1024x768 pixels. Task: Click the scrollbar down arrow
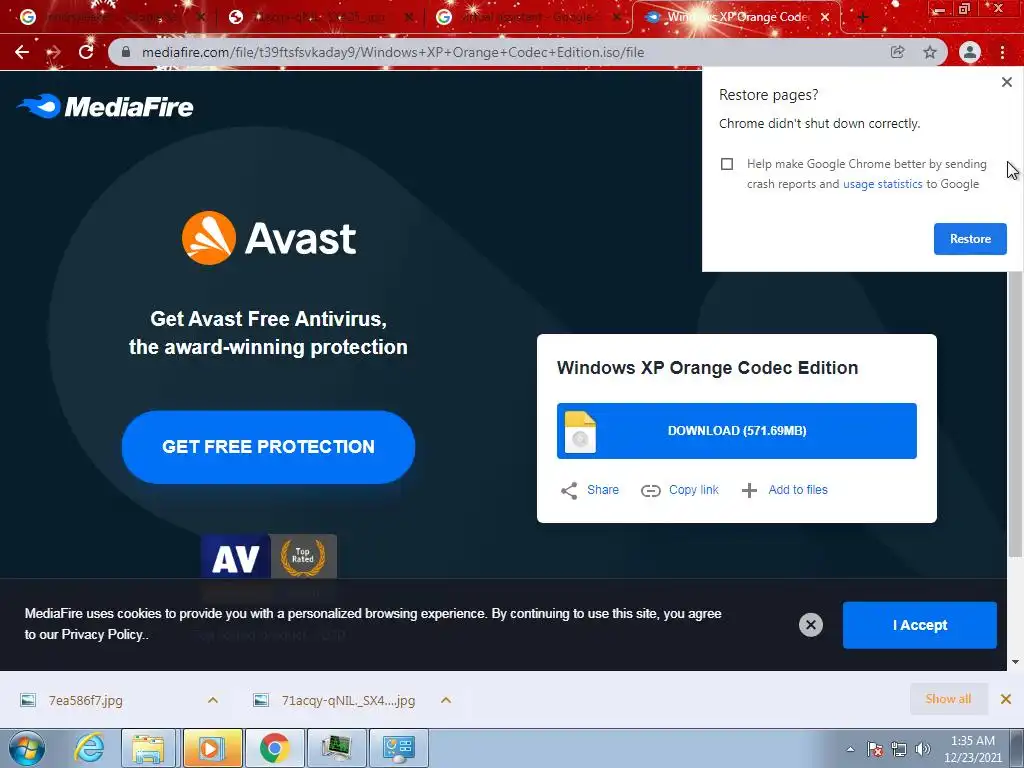pos(1015,662)
